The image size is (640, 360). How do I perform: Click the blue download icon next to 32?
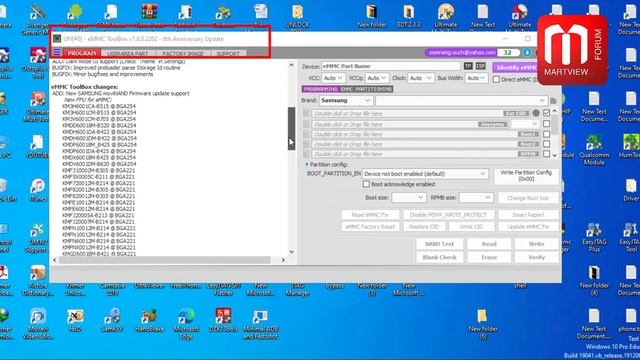point(527,53)
